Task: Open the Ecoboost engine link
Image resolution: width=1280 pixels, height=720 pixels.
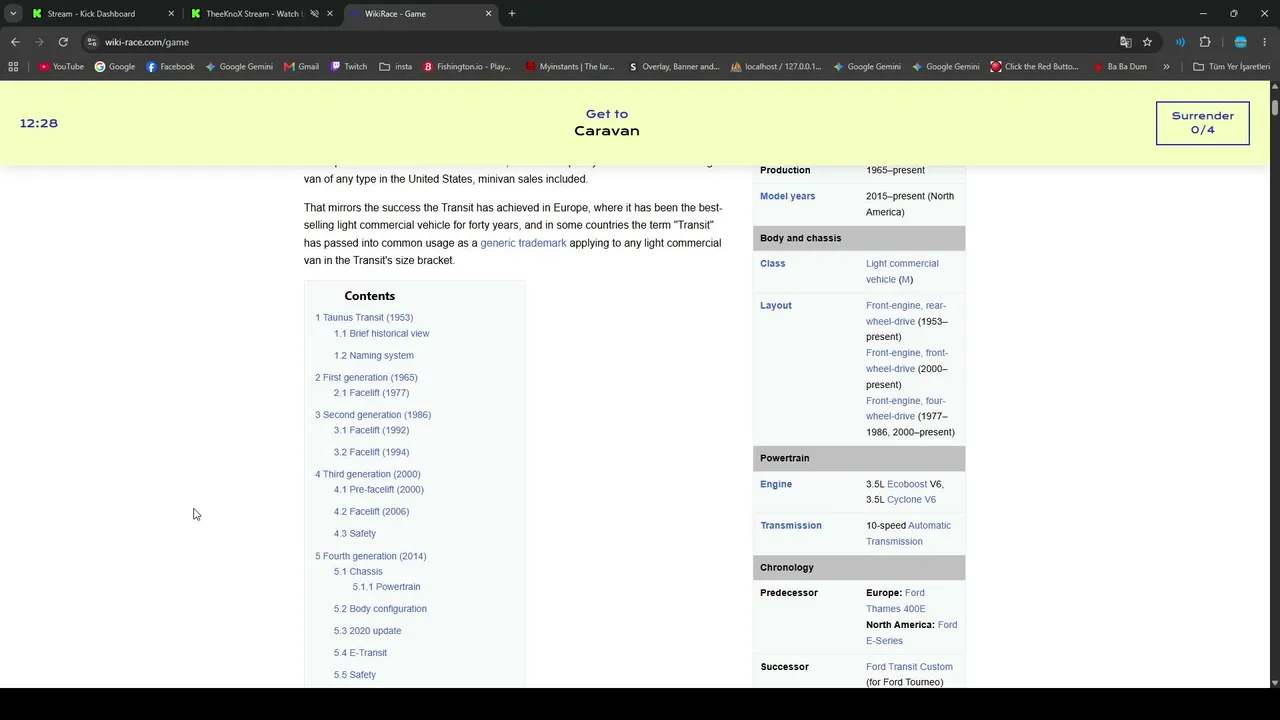Action: click(x=907, y=484)
